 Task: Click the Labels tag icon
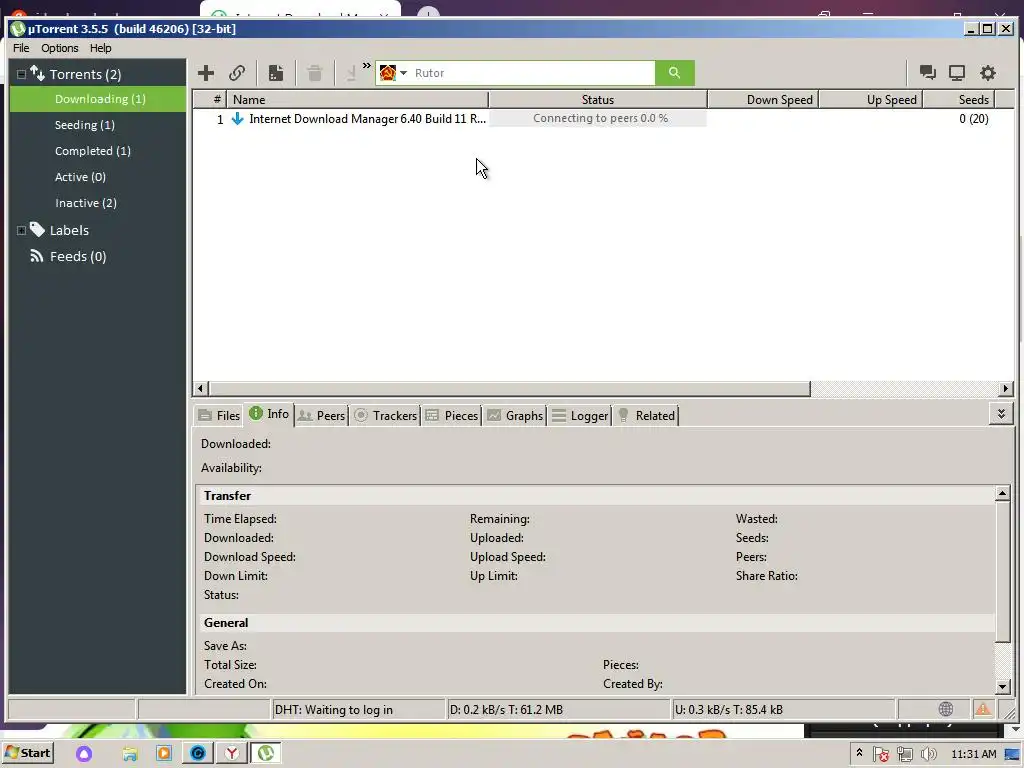pyautogui.click(x=37, y=230)
